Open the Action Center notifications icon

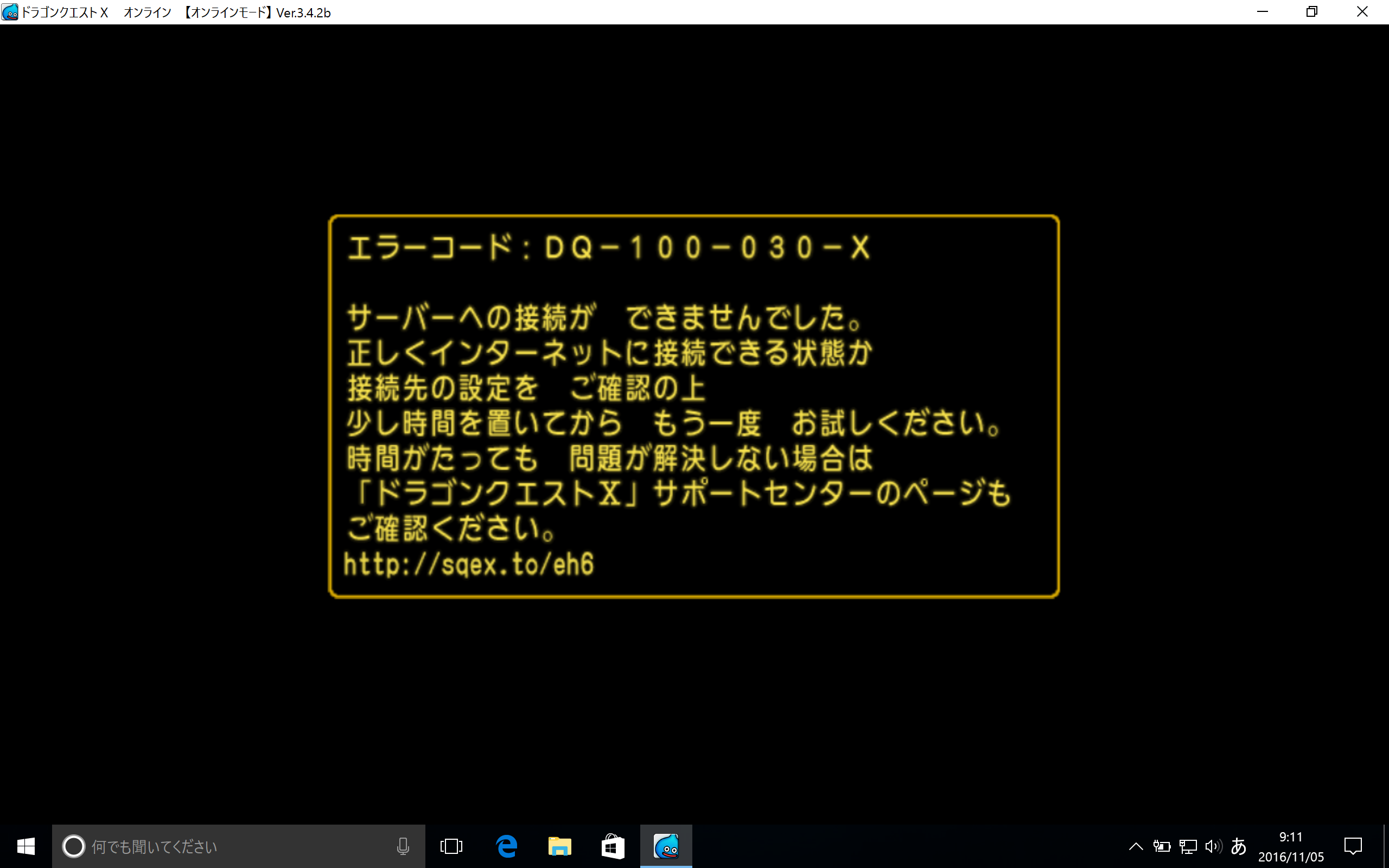[x=1353, y=846]
